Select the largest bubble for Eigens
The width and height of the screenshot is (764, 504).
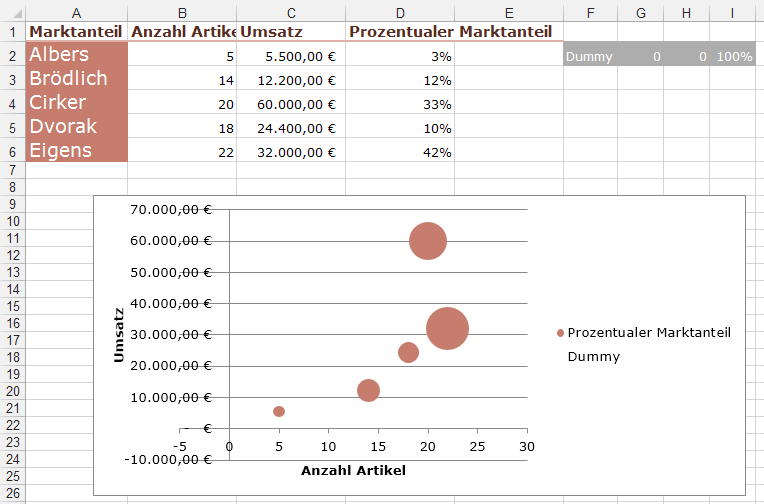447,329
